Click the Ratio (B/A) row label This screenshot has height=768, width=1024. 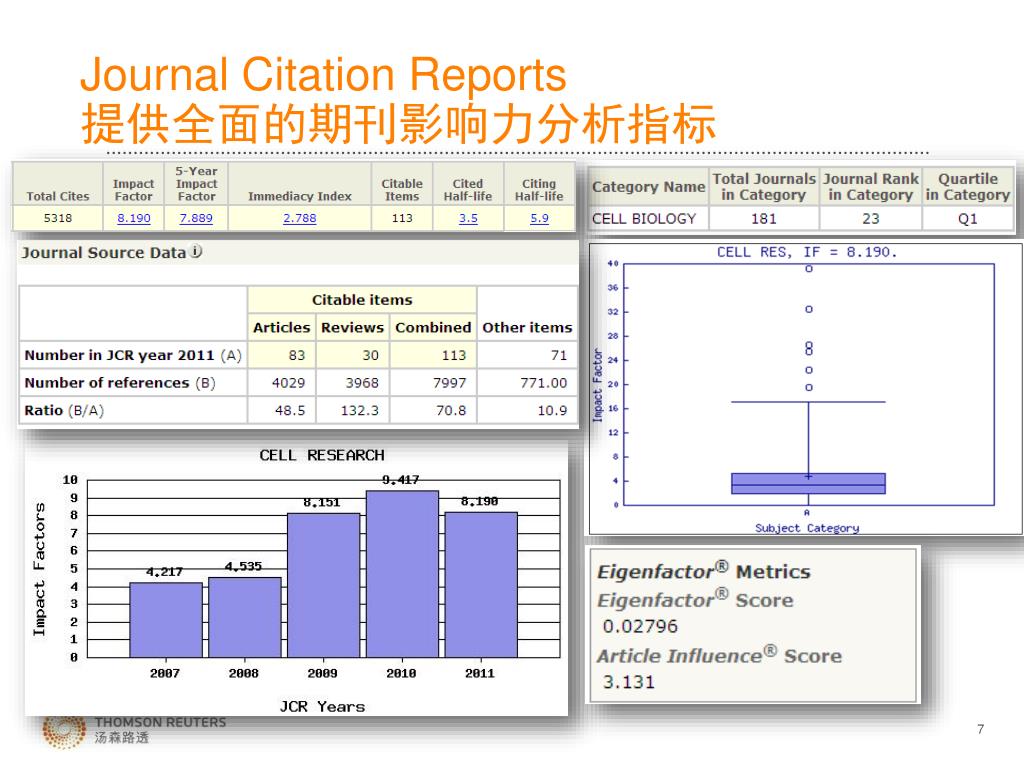click(64, 411)
